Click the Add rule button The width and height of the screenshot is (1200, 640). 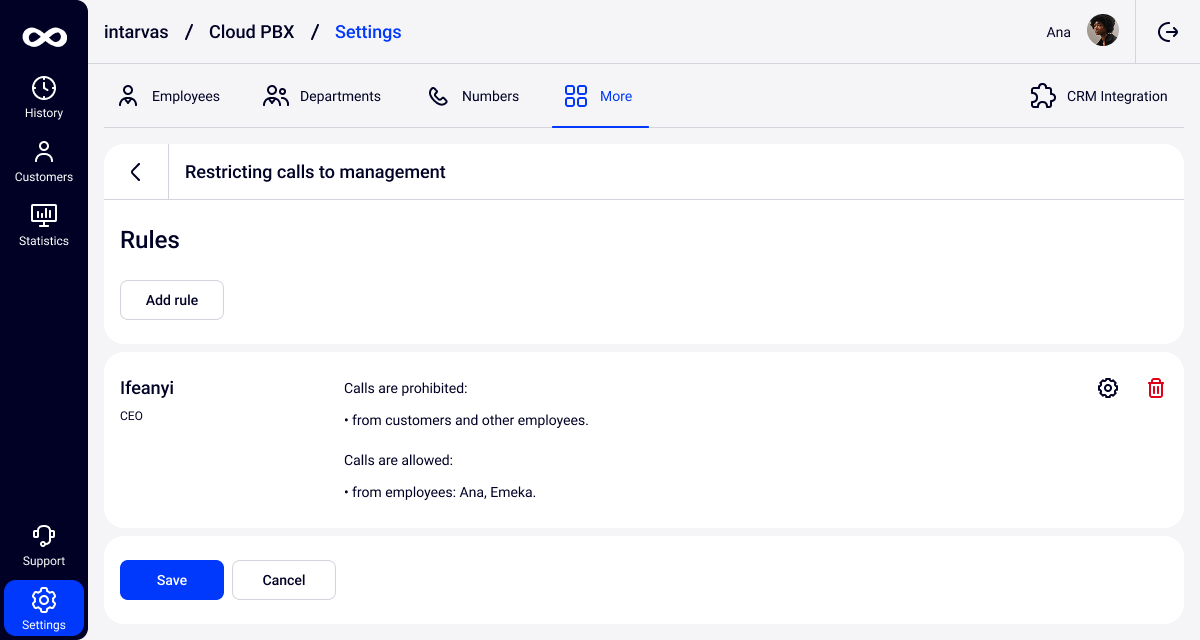[172, 300]
